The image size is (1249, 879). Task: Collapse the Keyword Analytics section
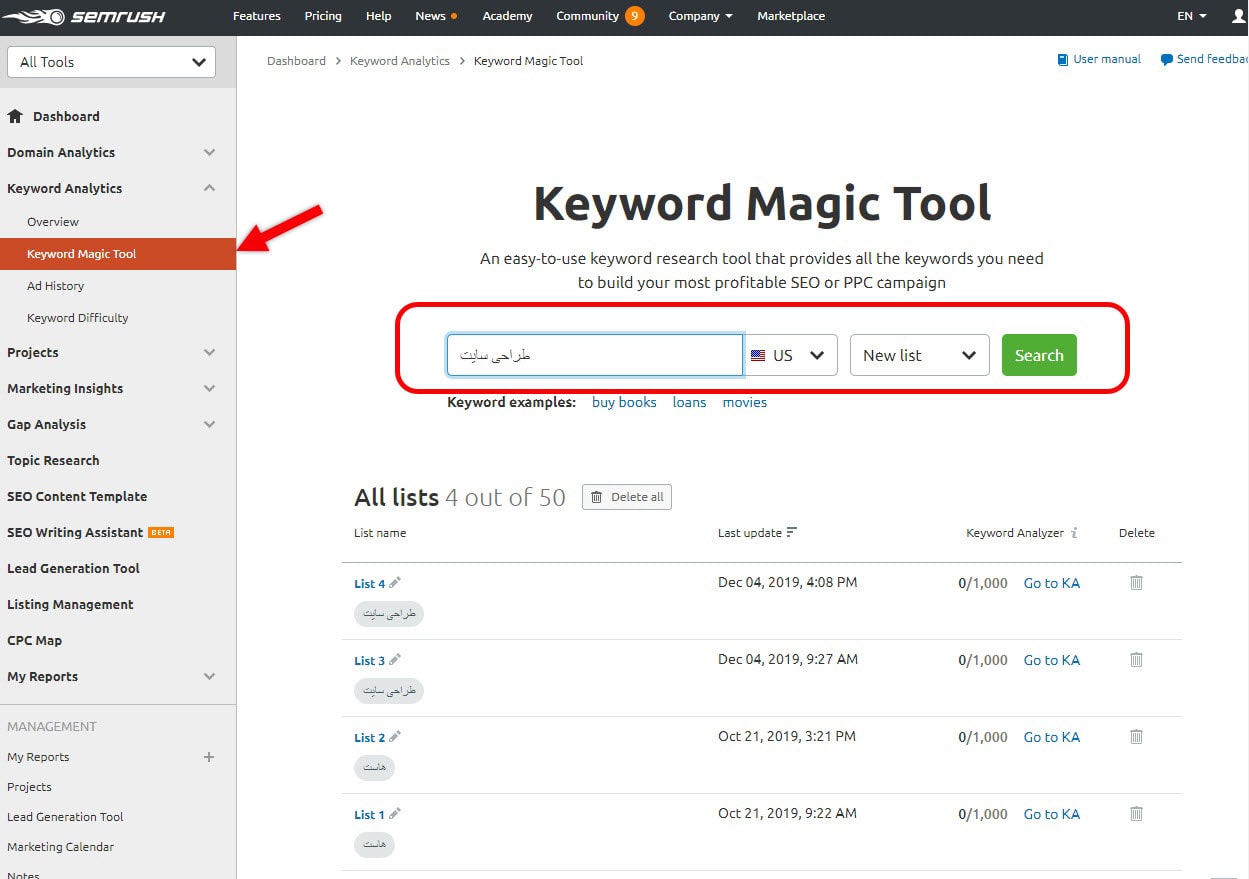click(x=209, y=188)
